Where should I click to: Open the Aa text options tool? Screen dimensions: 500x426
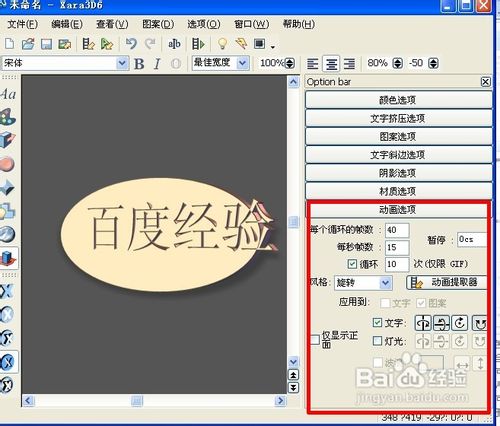(x=8, y=94)
